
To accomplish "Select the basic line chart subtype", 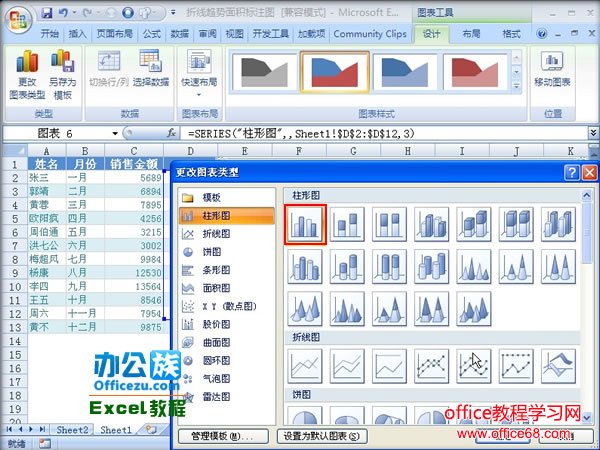I will [305, 366].
